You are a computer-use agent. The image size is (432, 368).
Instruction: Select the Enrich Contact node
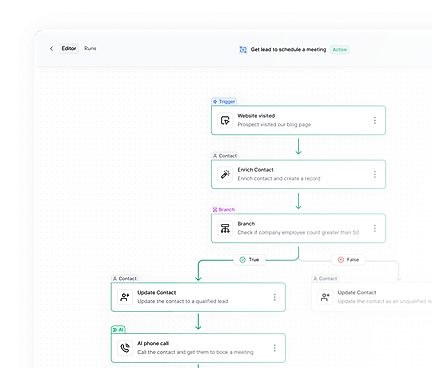coord(298,174)
